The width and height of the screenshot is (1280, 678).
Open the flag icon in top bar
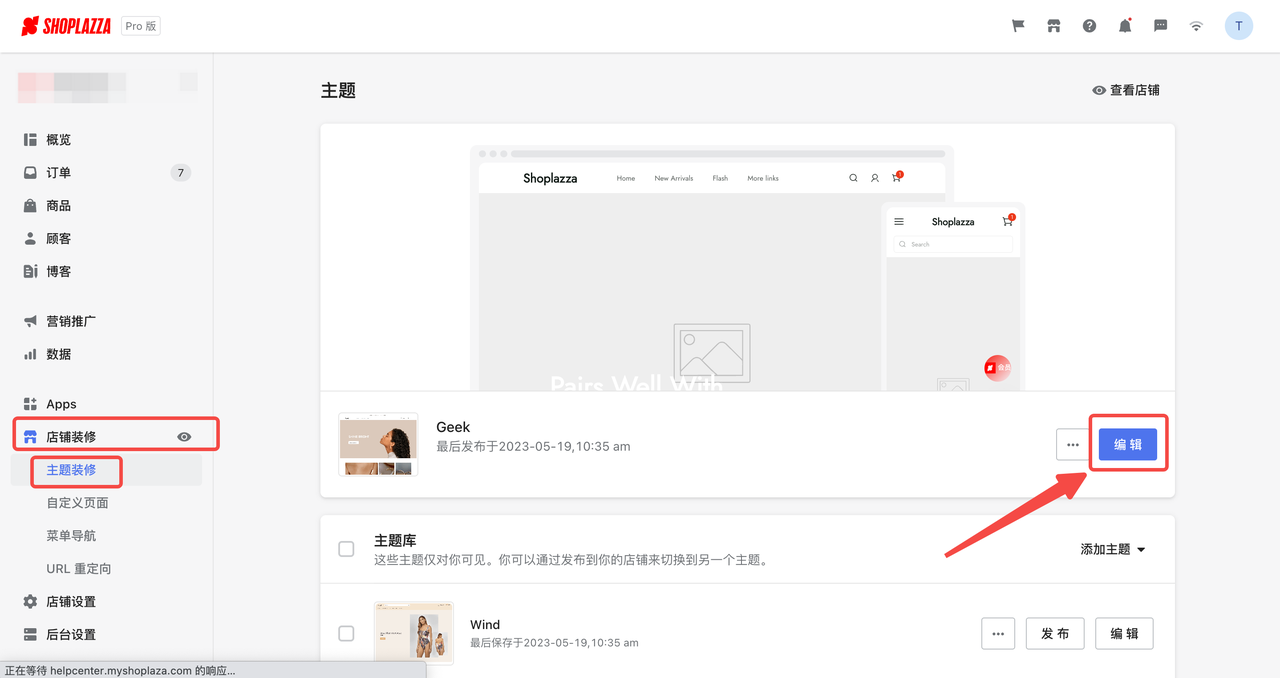pyautogui.click(x=1018, y=26)
